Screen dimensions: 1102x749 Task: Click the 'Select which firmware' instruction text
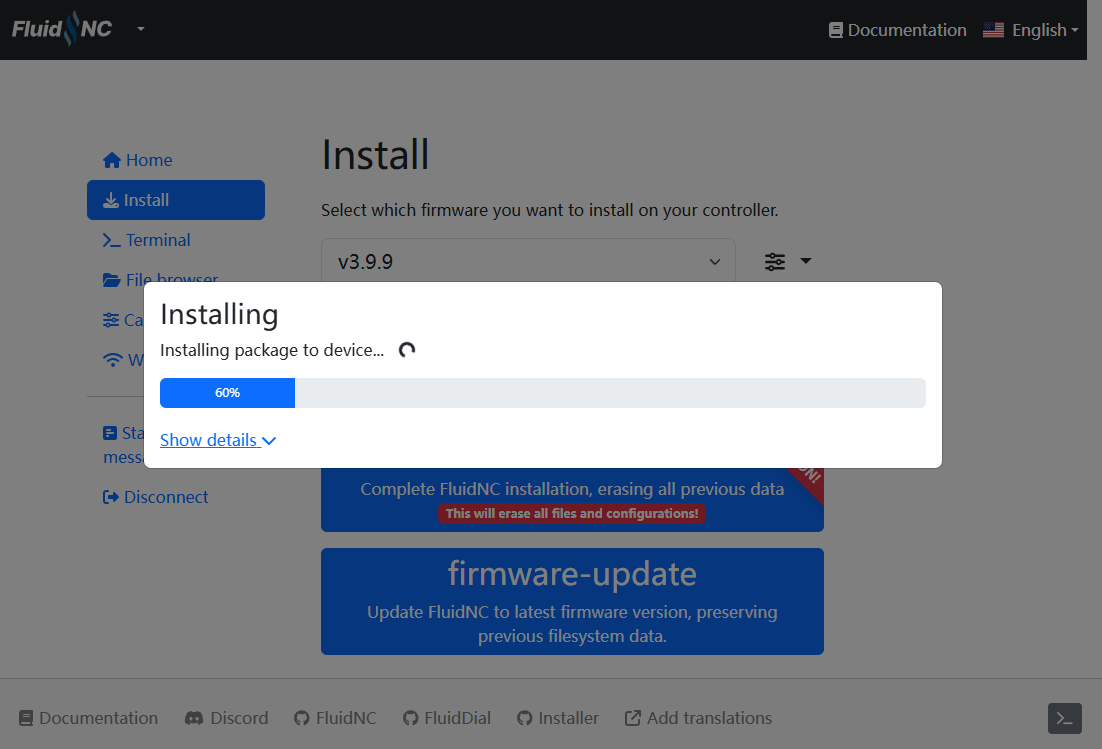point(550,210)
